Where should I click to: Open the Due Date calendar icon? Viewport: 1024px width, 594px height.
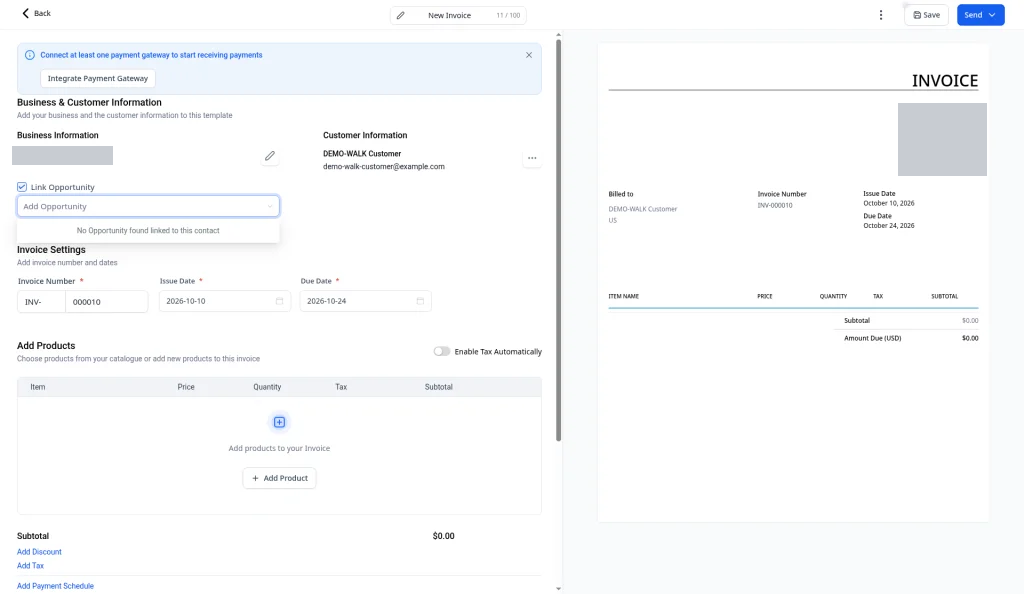point(421,301)
